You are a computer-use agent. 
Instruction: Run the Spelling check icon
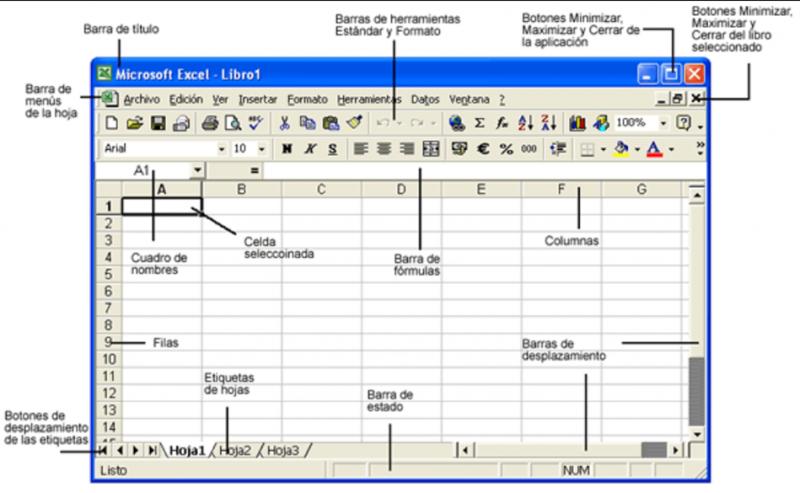(256, 122)
